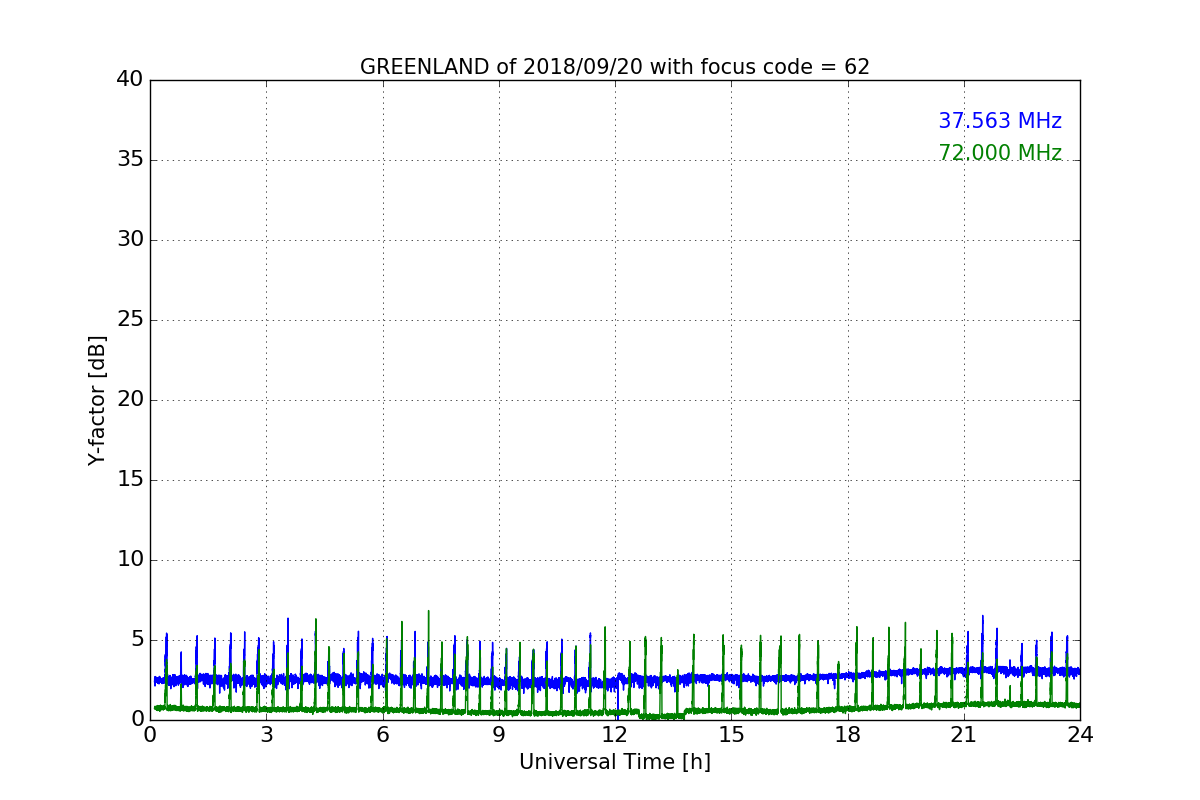Click x-axis tick label 15
This screenshot has height=800, width=1200.
[731, 735]
